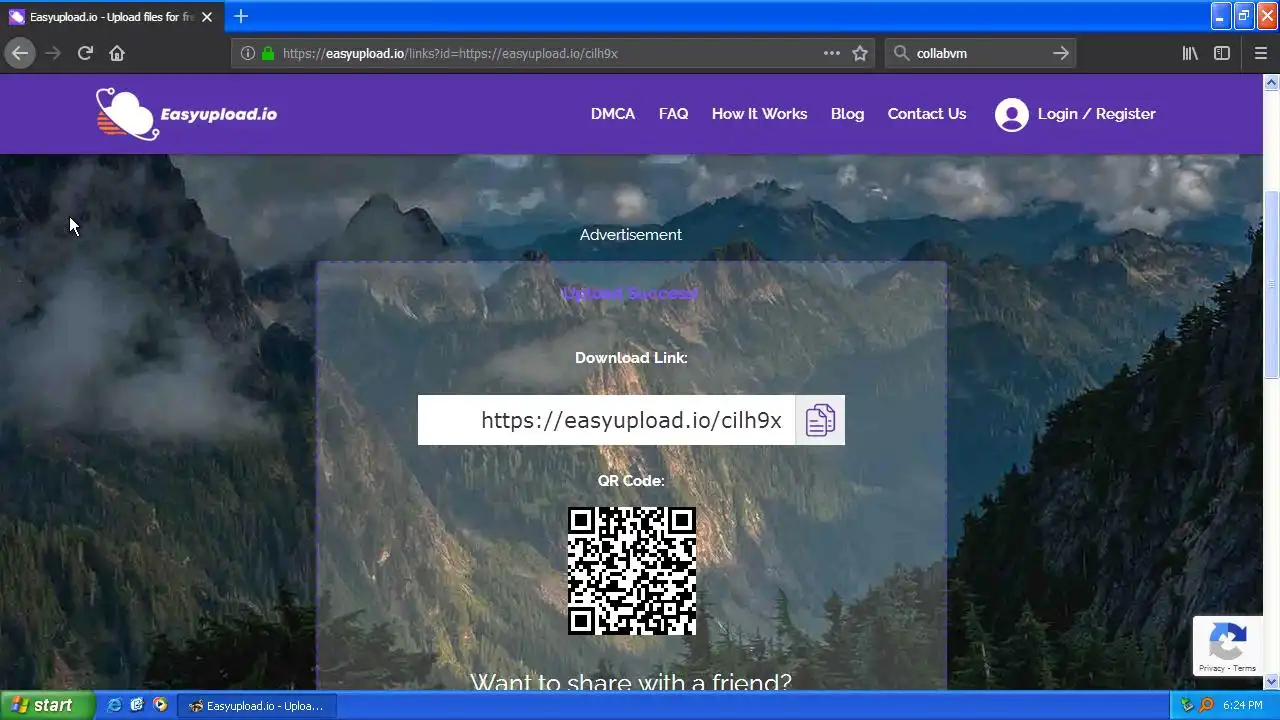Open the Firefox hamburger menu
1280x720 pixels.
tap(1260, 53)
